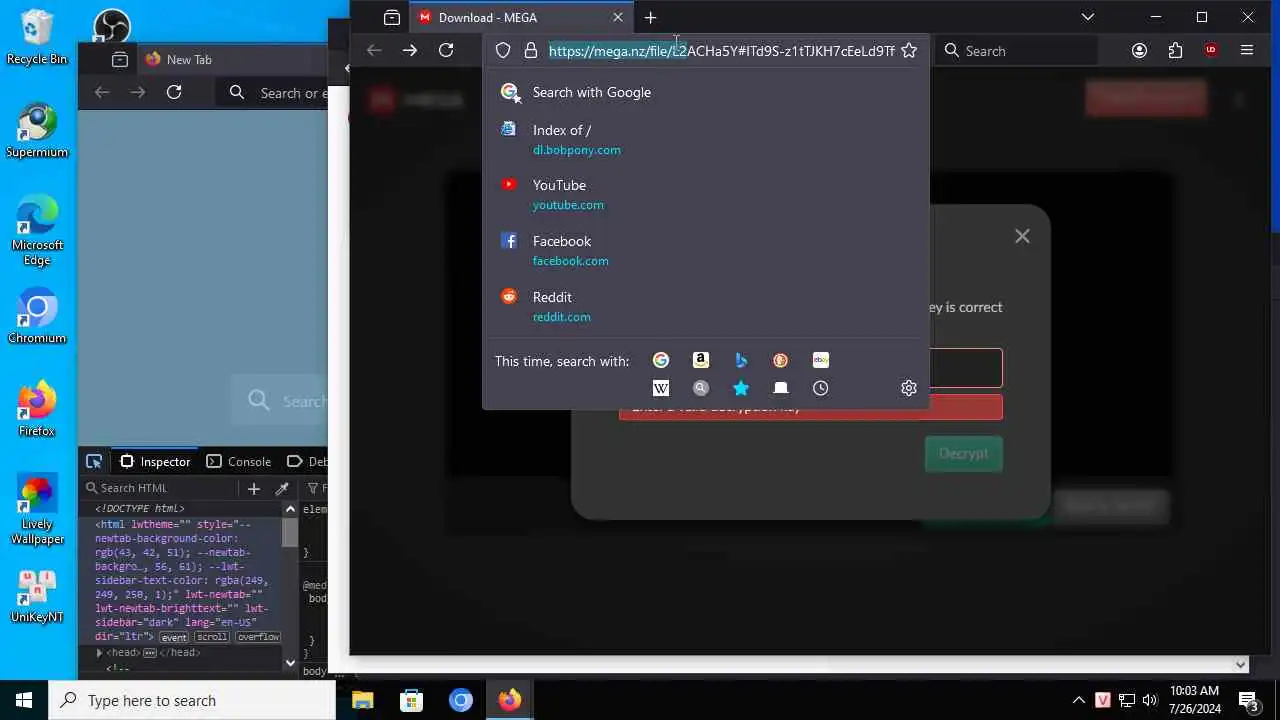The width and height of the screenshot is (1280, 720).
Task: Click the <!DOCTYPE html> line in Inspector
Action: pos(141,509)
